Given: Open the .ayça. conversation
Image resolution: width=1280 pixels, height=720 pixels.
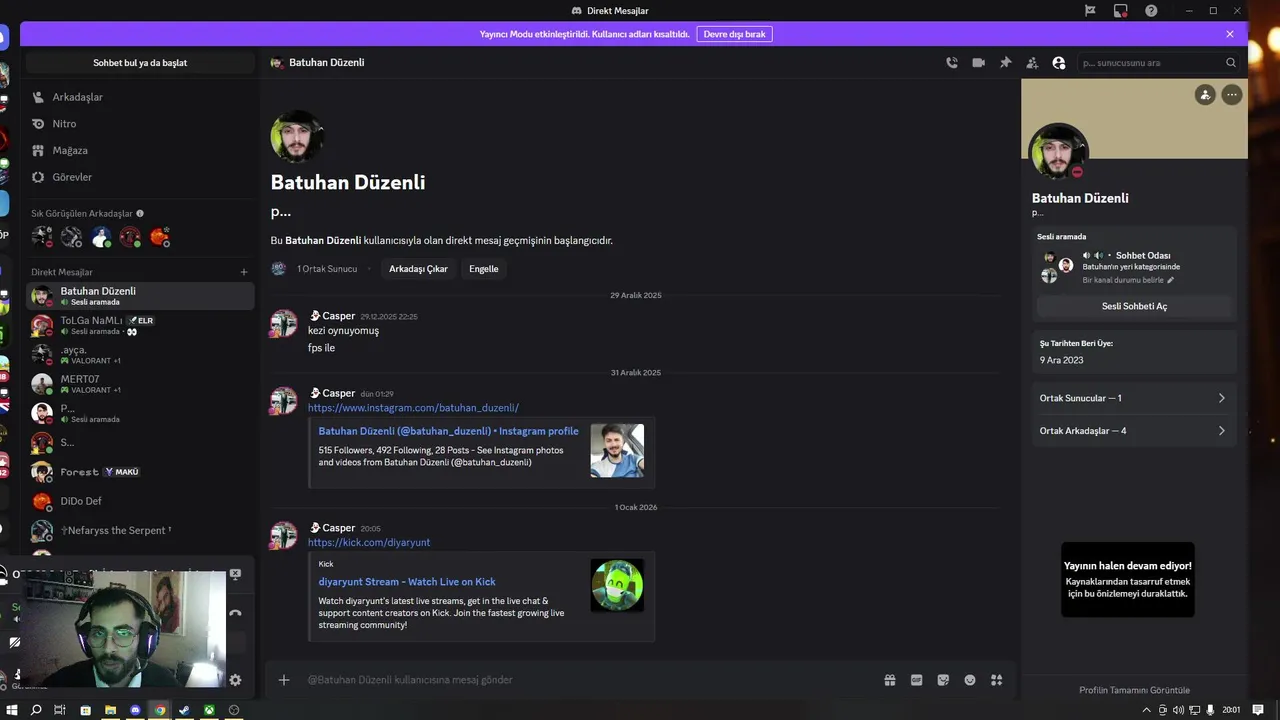Looking at the screenshot, I should coord(140,354).
